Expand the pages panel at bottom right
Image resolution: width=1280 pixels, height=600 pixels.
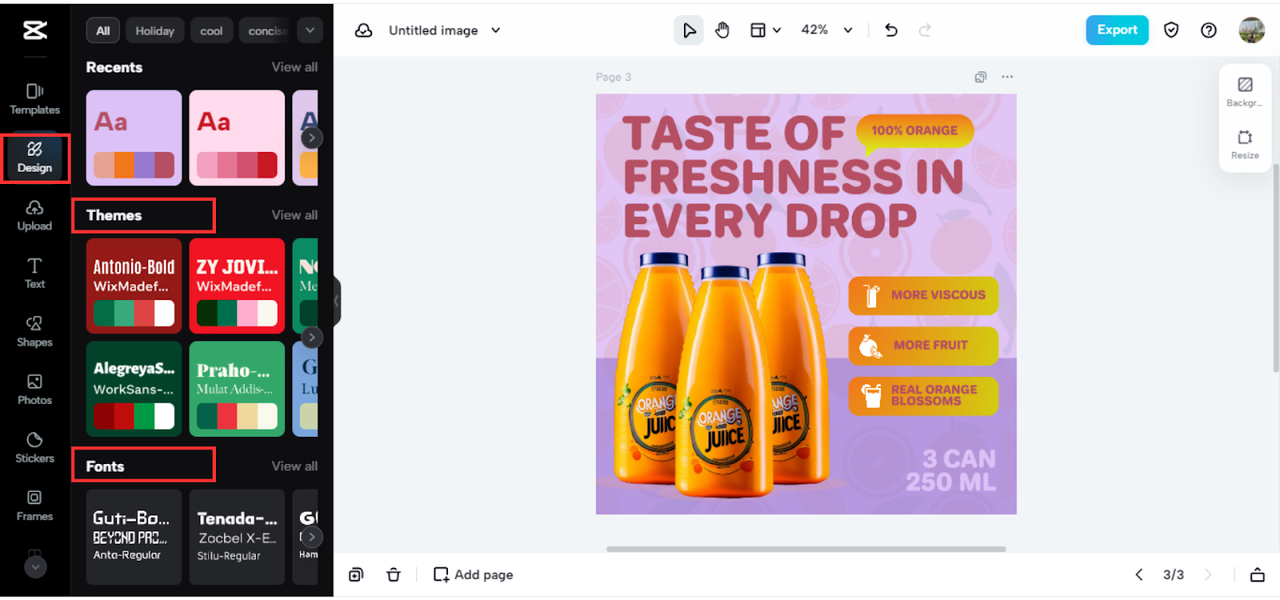pyautogui.click(x=1257, y=575)
